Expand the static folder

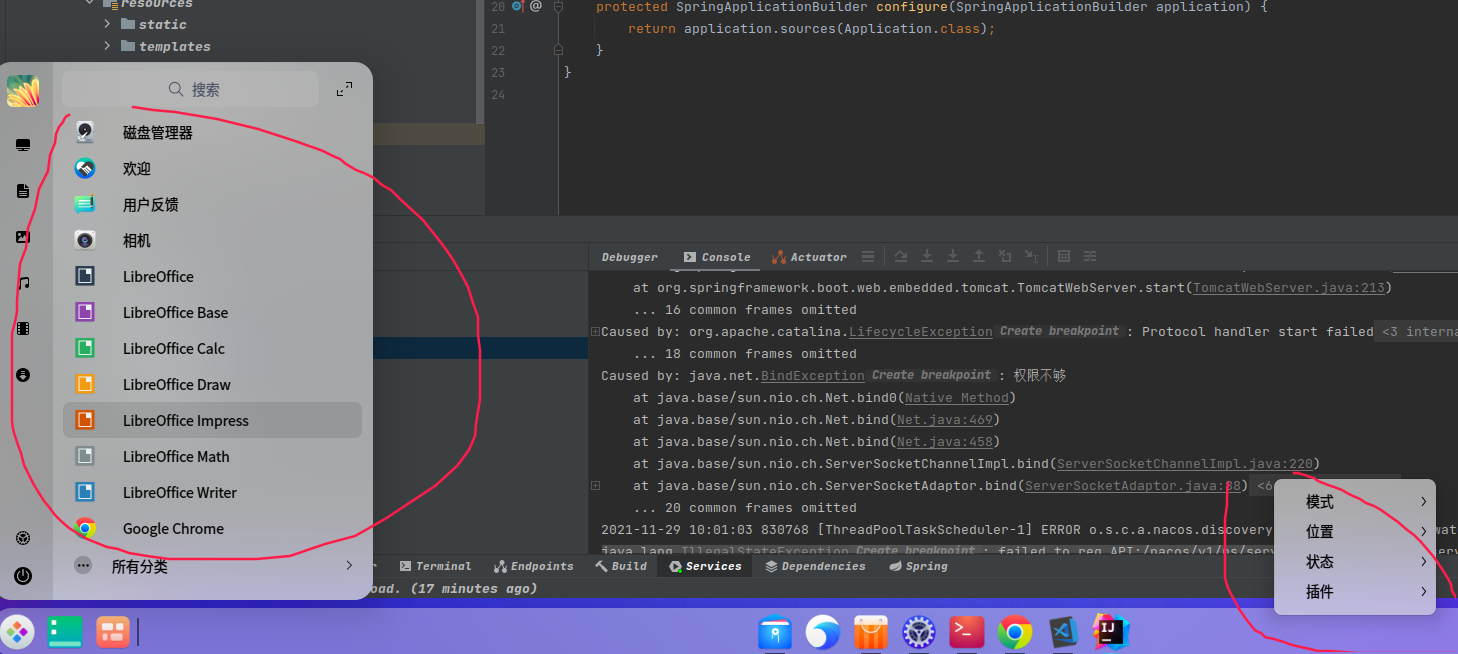pos(108,24)
